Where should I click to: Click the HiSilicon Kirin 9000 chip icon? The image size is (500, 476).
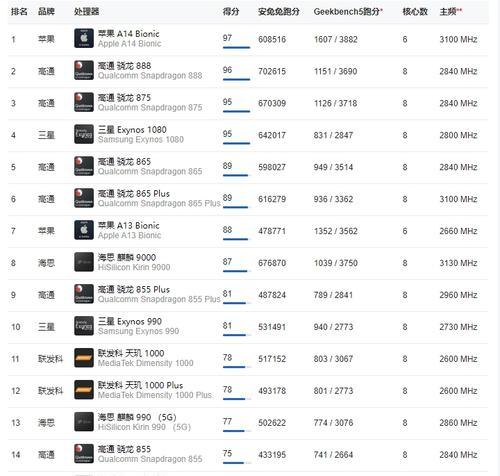pyautogui.click(x=84, y=262)
